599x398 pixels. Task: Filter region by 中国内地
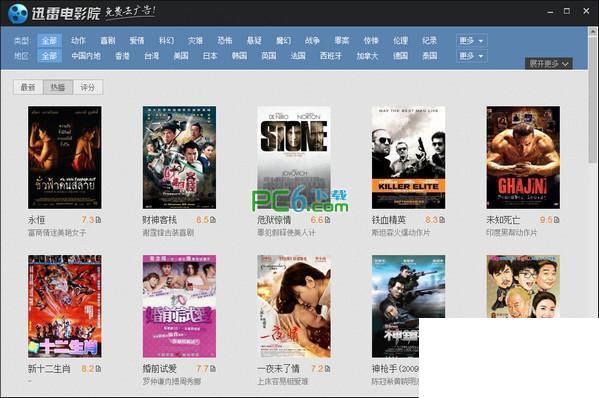86,56
